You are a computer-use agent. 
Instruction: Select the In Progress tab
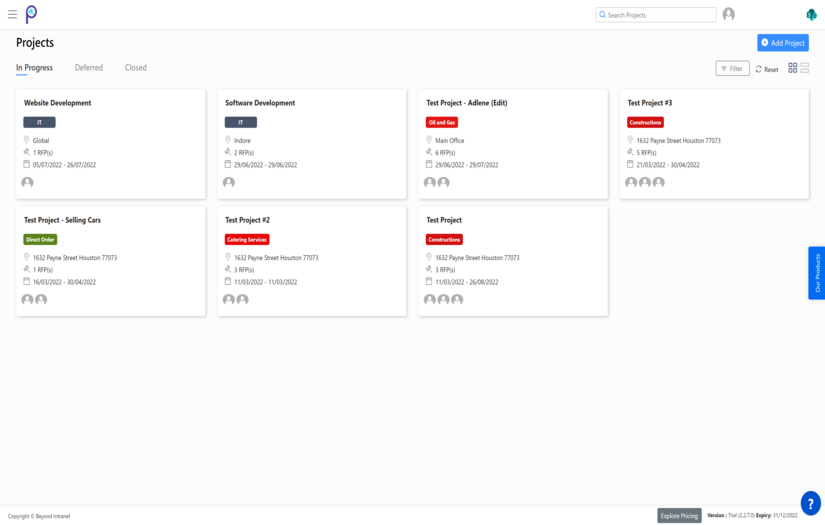pos(34,67)
